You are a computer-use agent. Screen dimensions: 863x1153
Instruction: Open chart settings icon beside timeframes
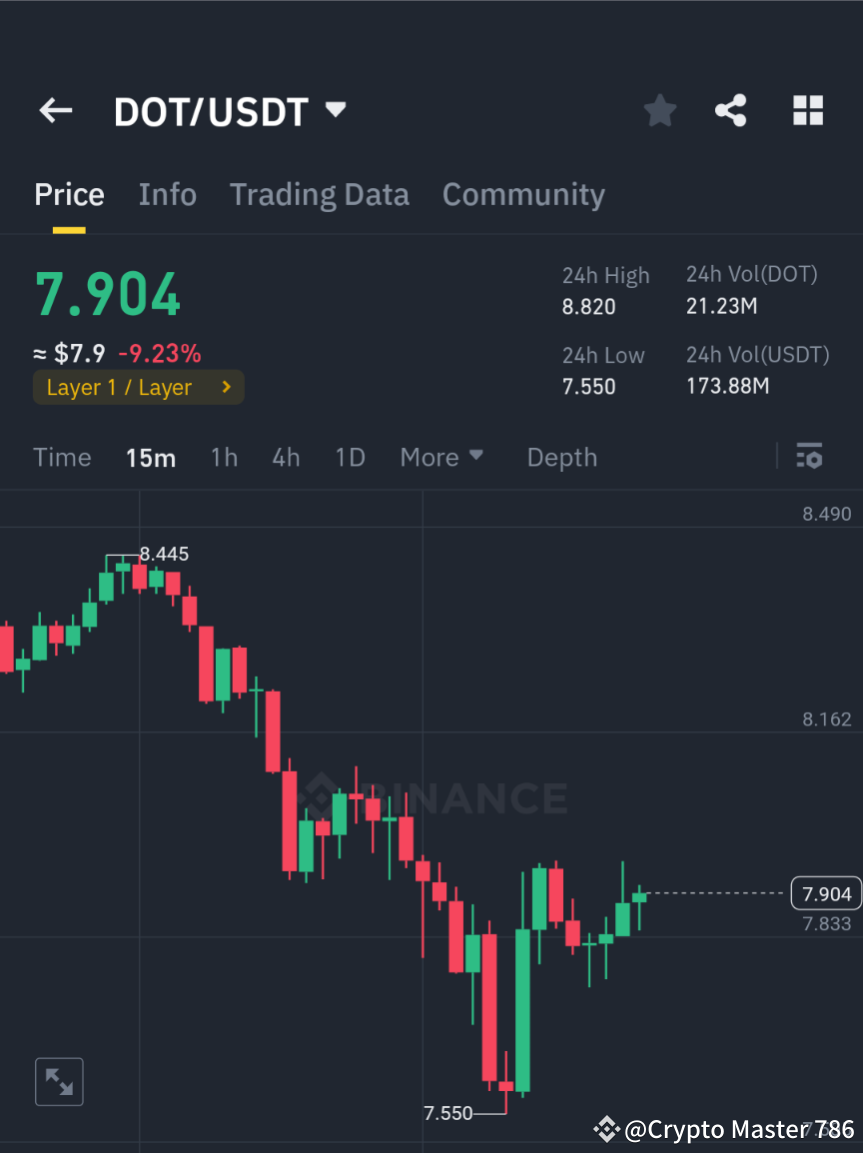(810, 456)
